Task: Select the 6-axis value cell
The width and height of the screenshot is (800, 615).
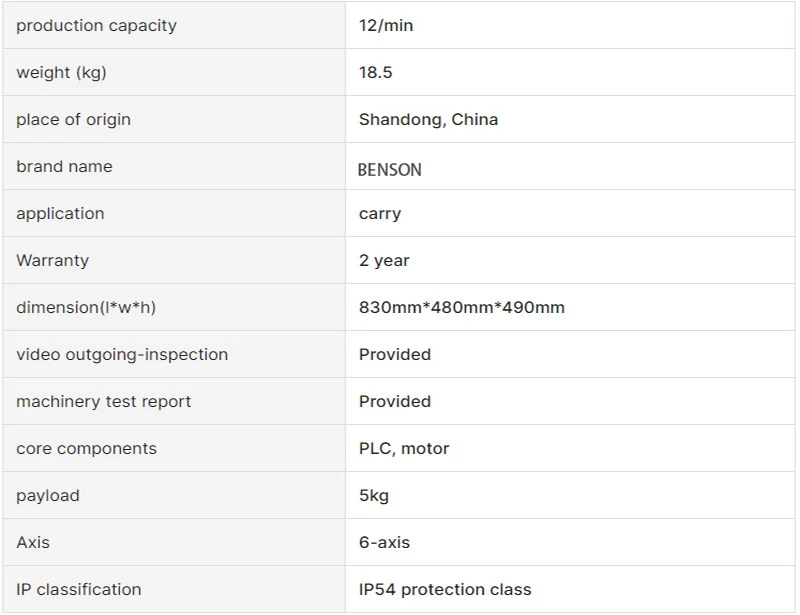Action: [x=570, y=542]
